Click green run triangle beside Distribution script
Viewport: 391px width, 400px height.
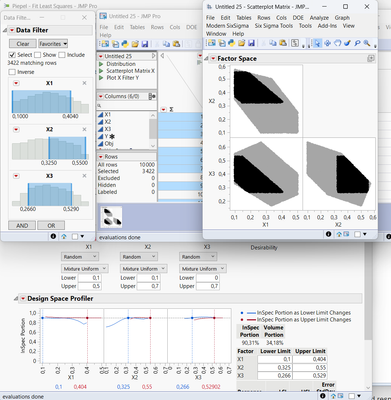click(x=101, y=64)
